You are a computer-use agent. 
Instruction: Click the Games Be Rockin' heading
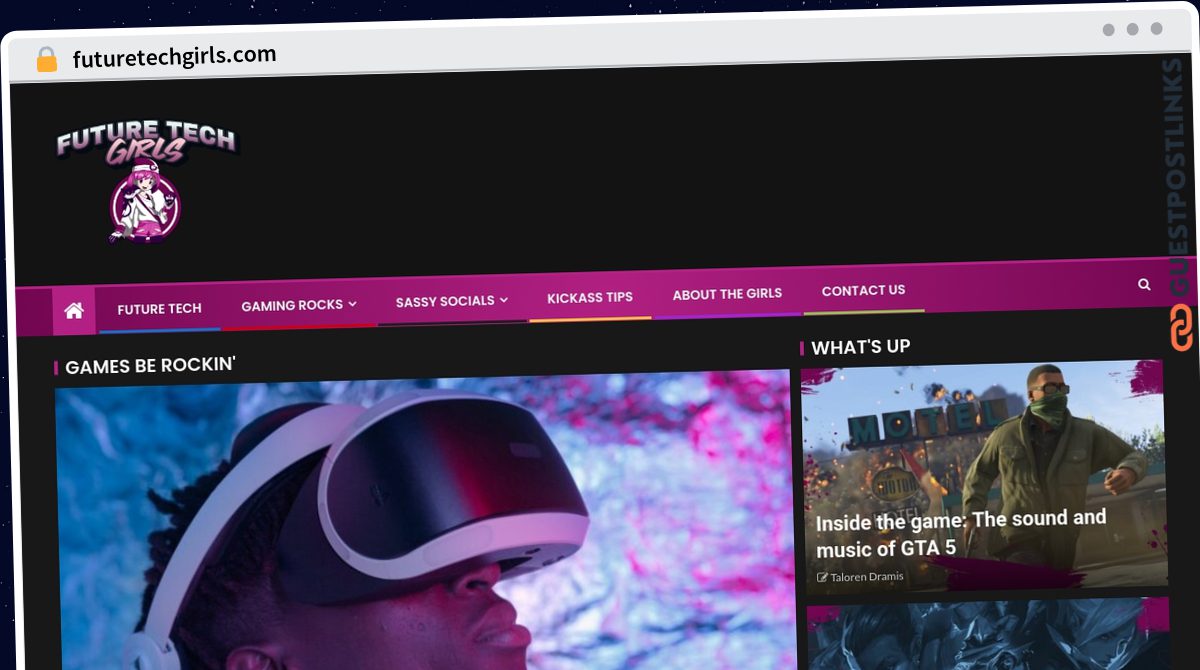[x=150, y=366]
